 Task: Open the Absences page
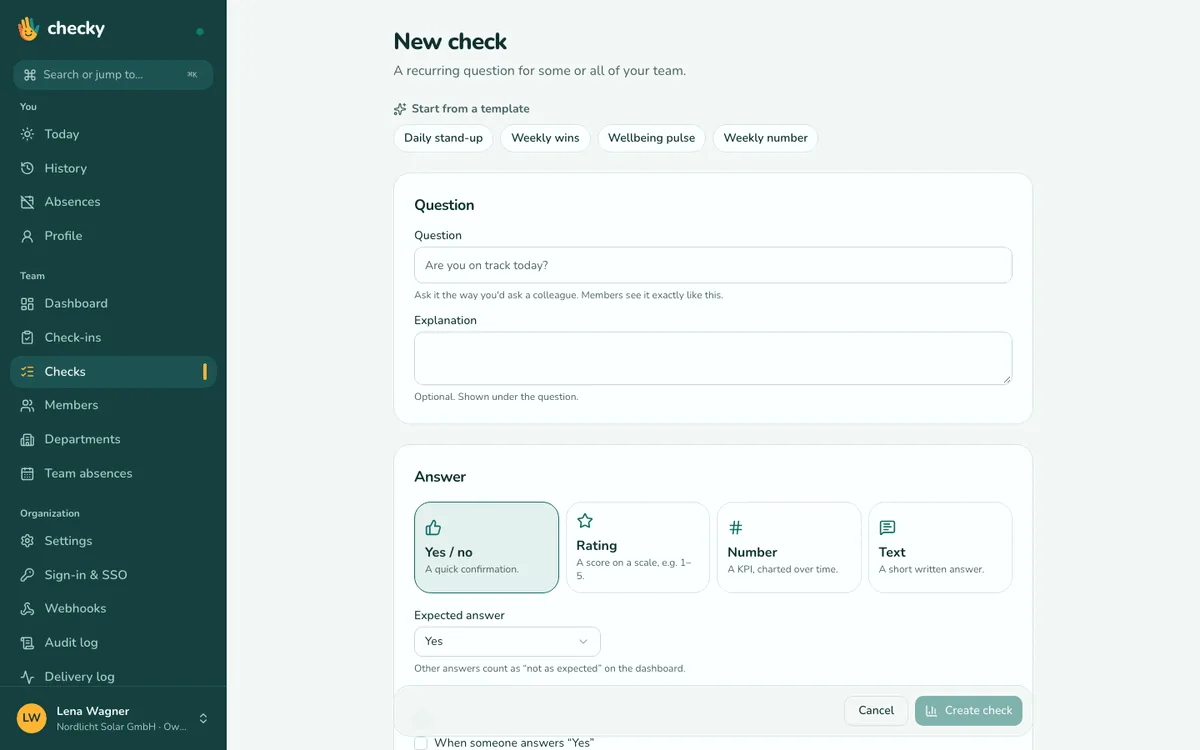click(113, 202)
